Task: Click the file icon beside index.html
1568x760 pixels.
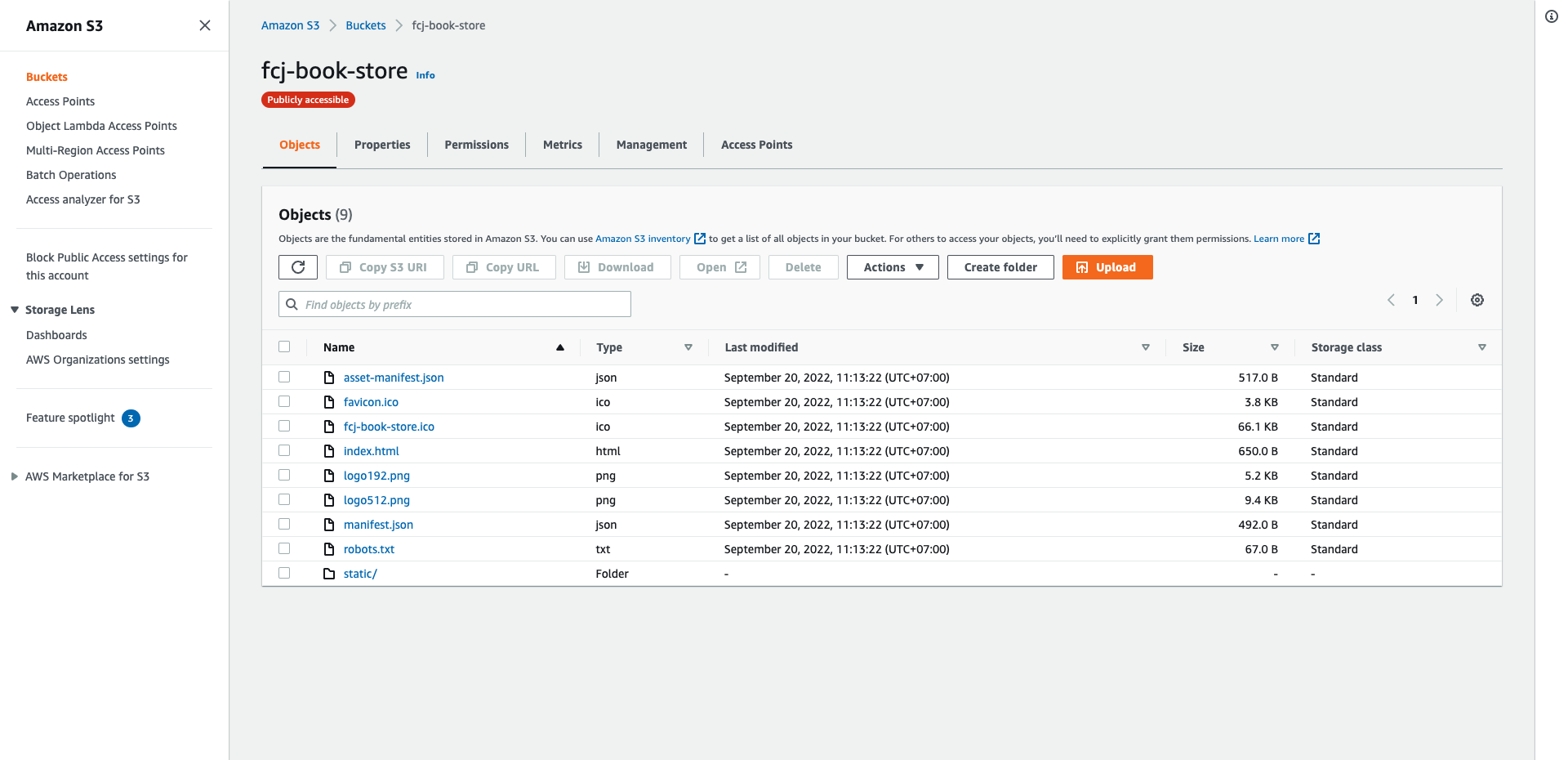Action: [x=329, y=451]
